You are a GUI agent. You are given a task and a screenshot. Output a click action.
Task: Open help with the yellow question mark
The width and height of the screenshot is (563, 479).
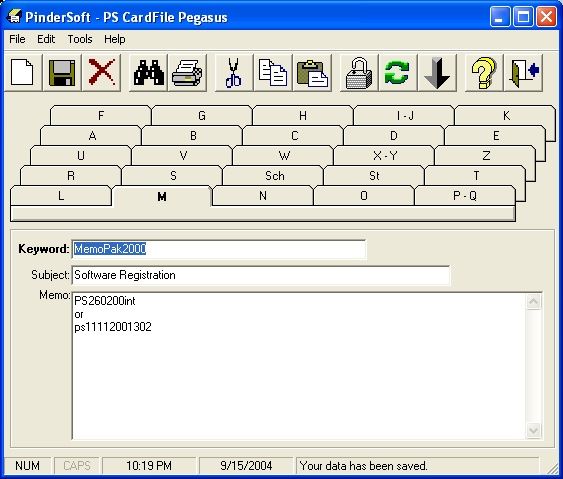pyautogui.click(x=484, y=73)
